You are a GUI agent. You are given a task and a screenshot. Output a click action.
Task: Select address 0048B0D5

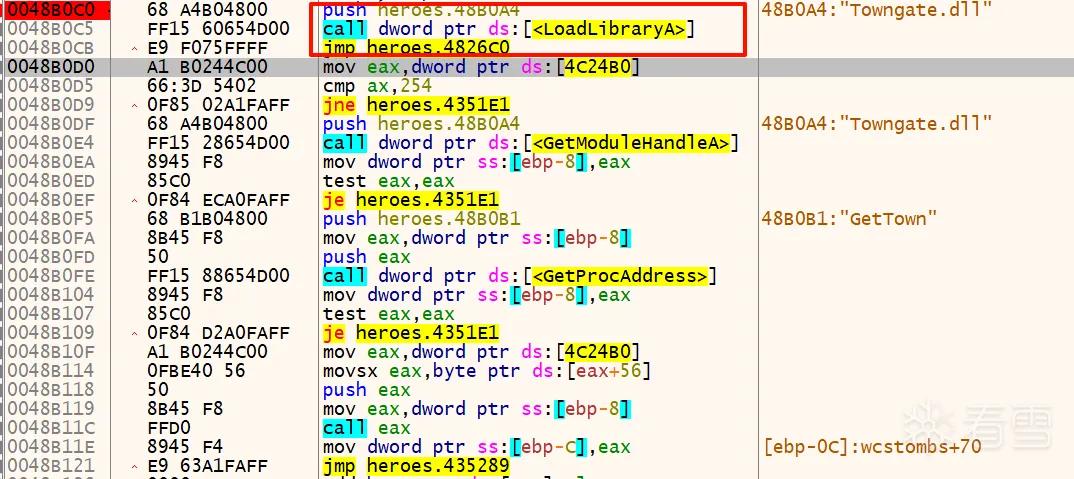(52, 86)
